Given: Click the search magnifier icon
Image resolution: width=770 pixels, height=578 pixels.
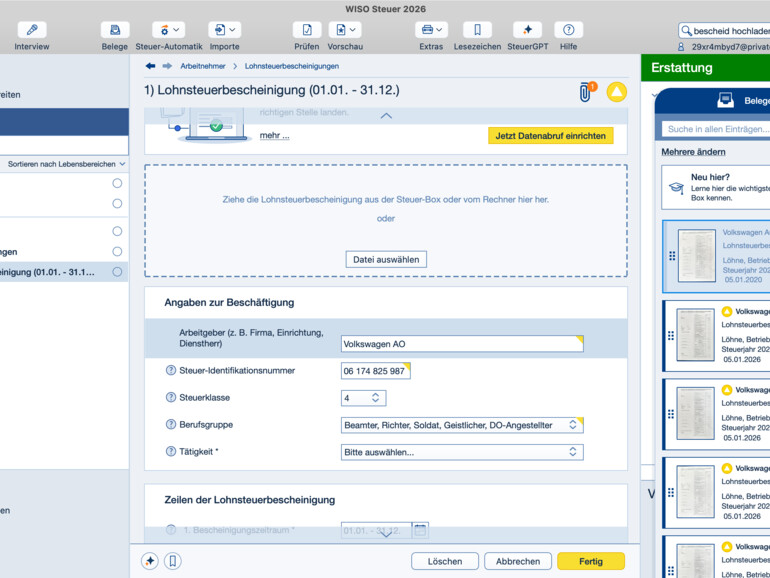Looking at the screenshot, I should [x=686, y=31].
